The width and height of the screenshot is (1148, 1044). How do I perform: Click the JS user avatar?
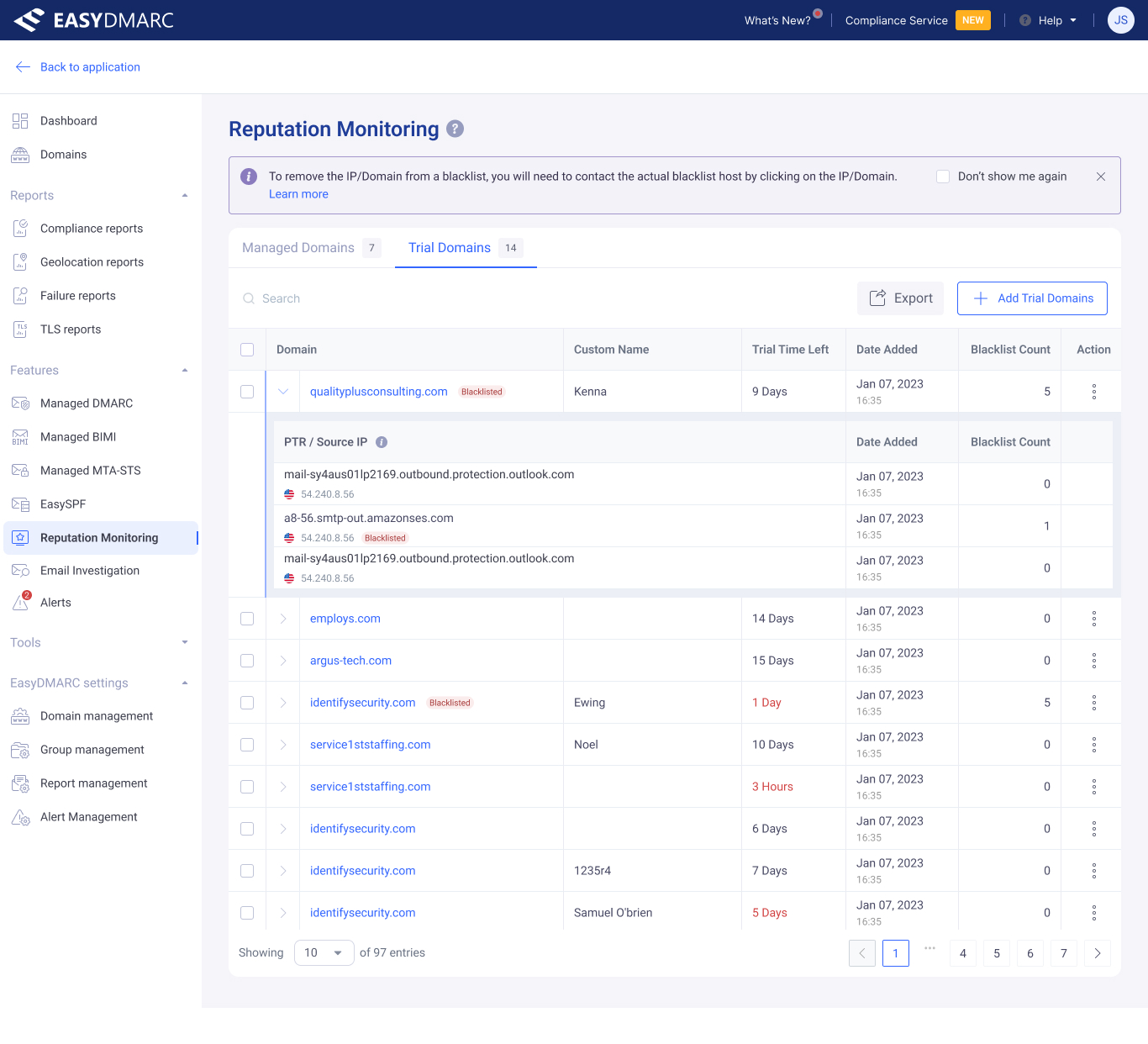(1121, 20)
